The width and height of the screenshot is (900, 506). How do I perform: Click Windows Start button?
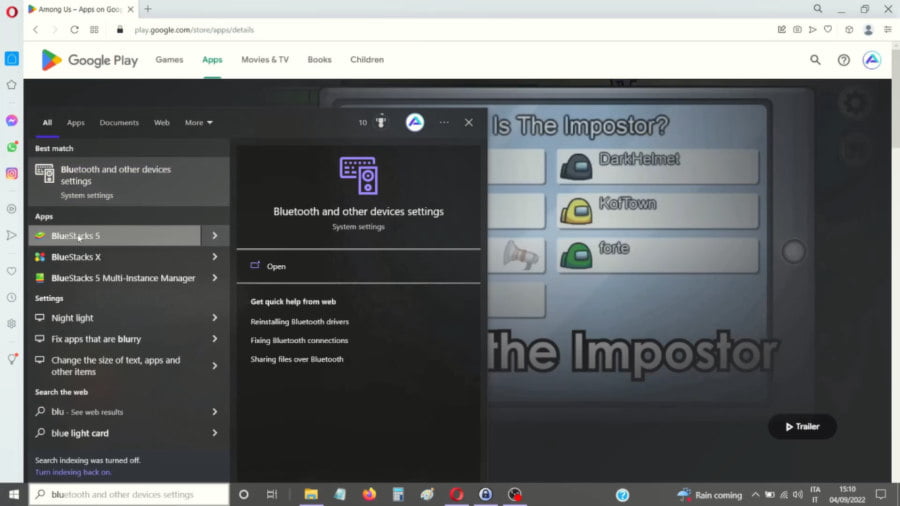pyautogui.click(x=14, y=494)
